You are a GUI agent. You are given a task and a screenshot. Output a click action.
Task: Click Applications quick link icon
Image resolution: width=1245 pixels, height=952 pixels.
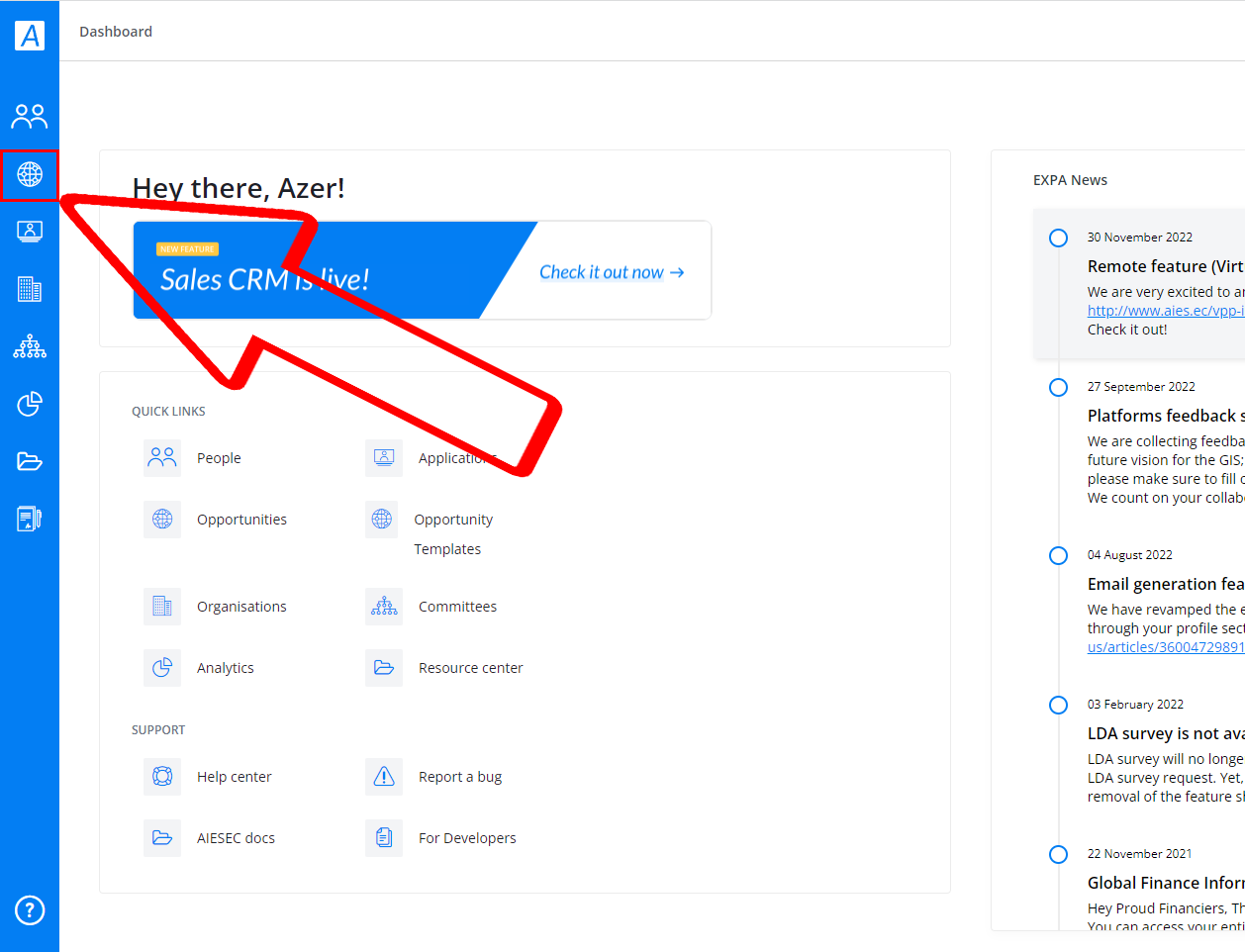(x=384, y=458)
